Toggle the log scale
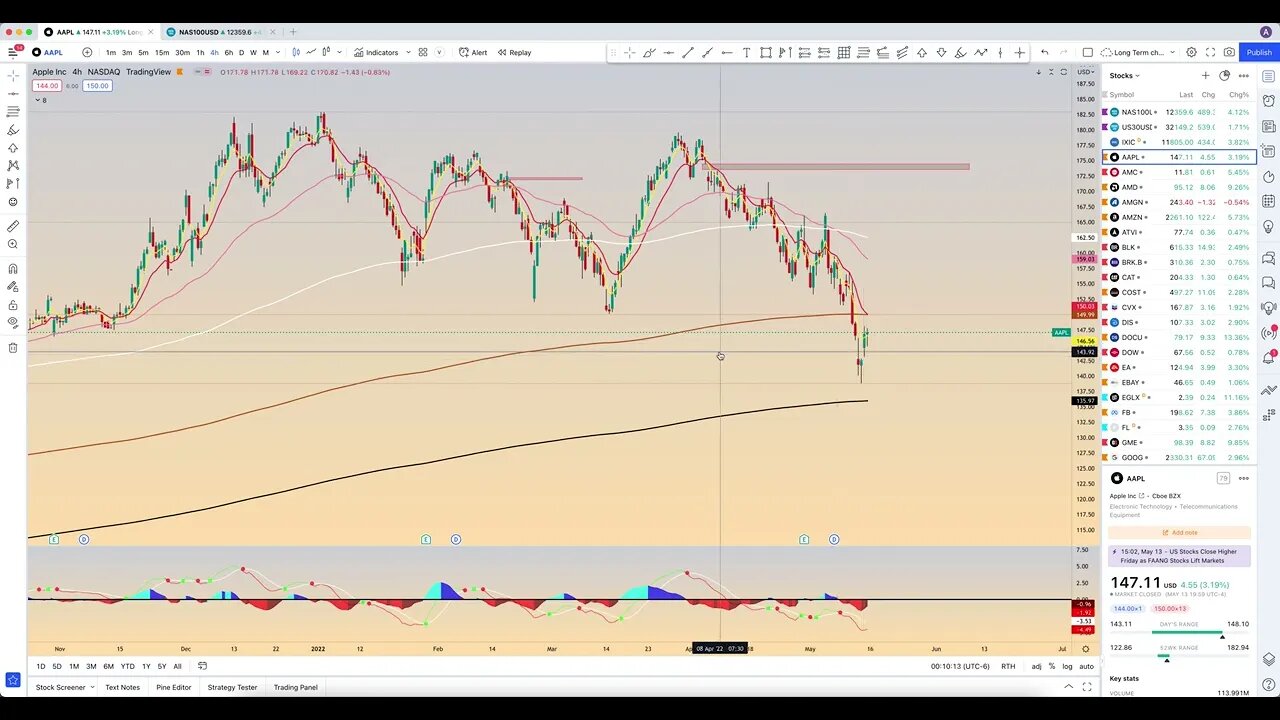 click(1067, 666)
